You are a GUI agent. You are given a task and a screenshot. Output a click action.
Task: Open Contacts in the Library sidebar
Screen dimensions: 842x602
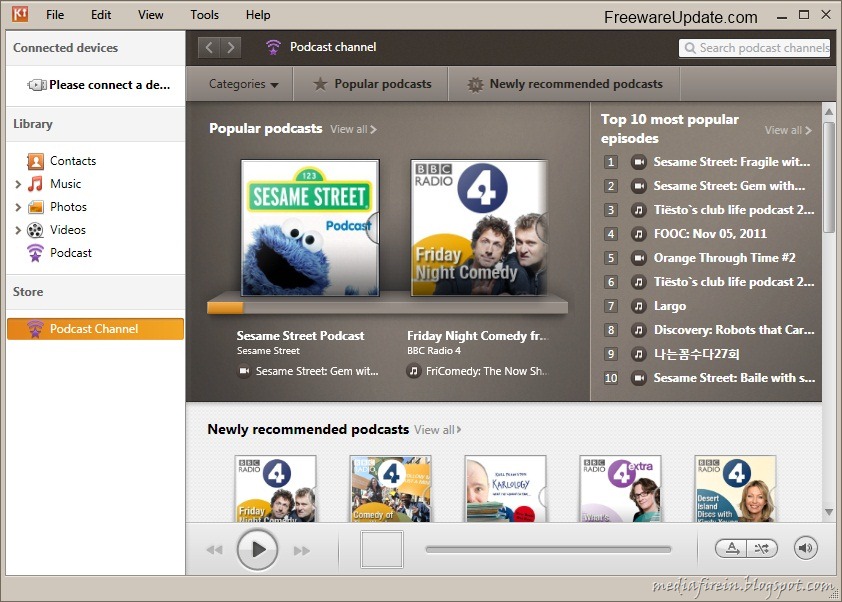72,161
